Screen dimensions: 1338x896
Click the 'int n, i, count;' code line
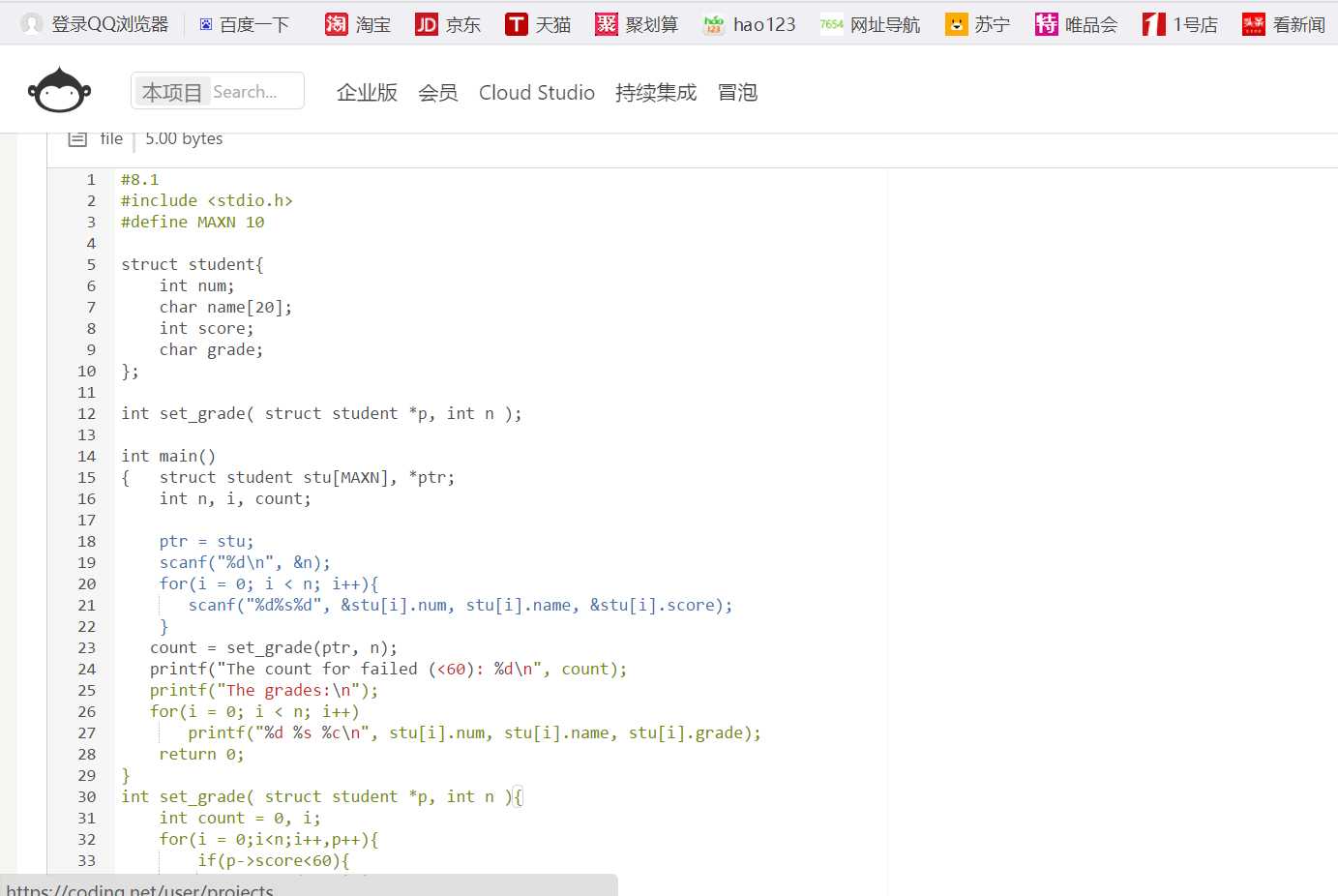(x=235, y=498)
